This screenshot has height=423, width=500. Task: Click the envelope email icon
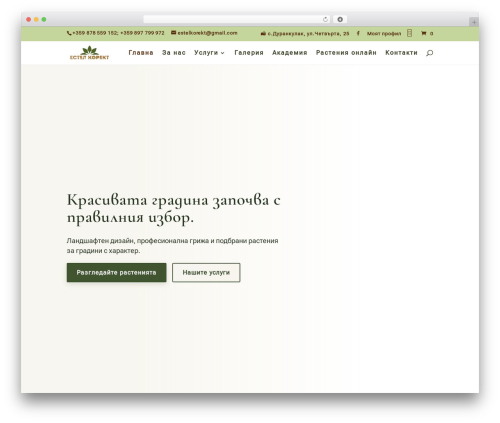173,33
